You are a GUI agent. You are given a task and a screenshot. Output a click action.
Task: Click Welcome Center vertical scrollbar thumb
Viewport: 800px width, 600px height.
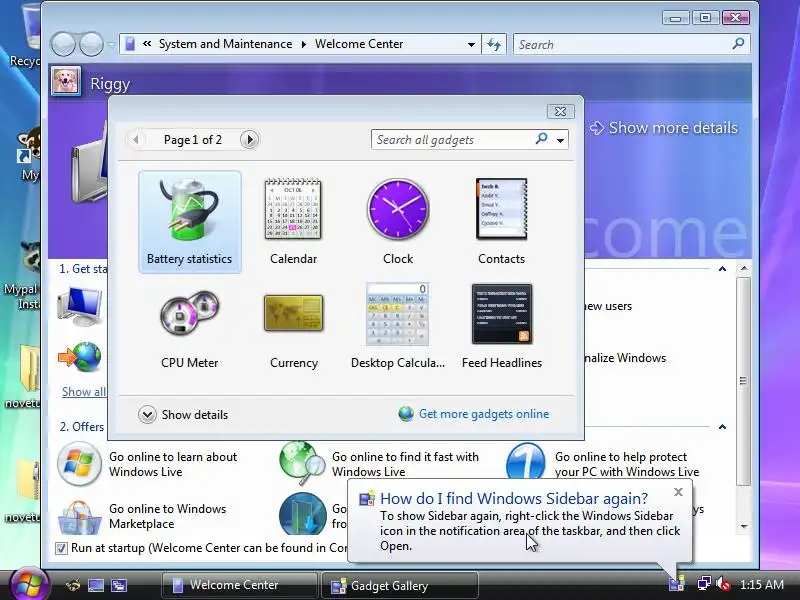click(x=743, y=381)
